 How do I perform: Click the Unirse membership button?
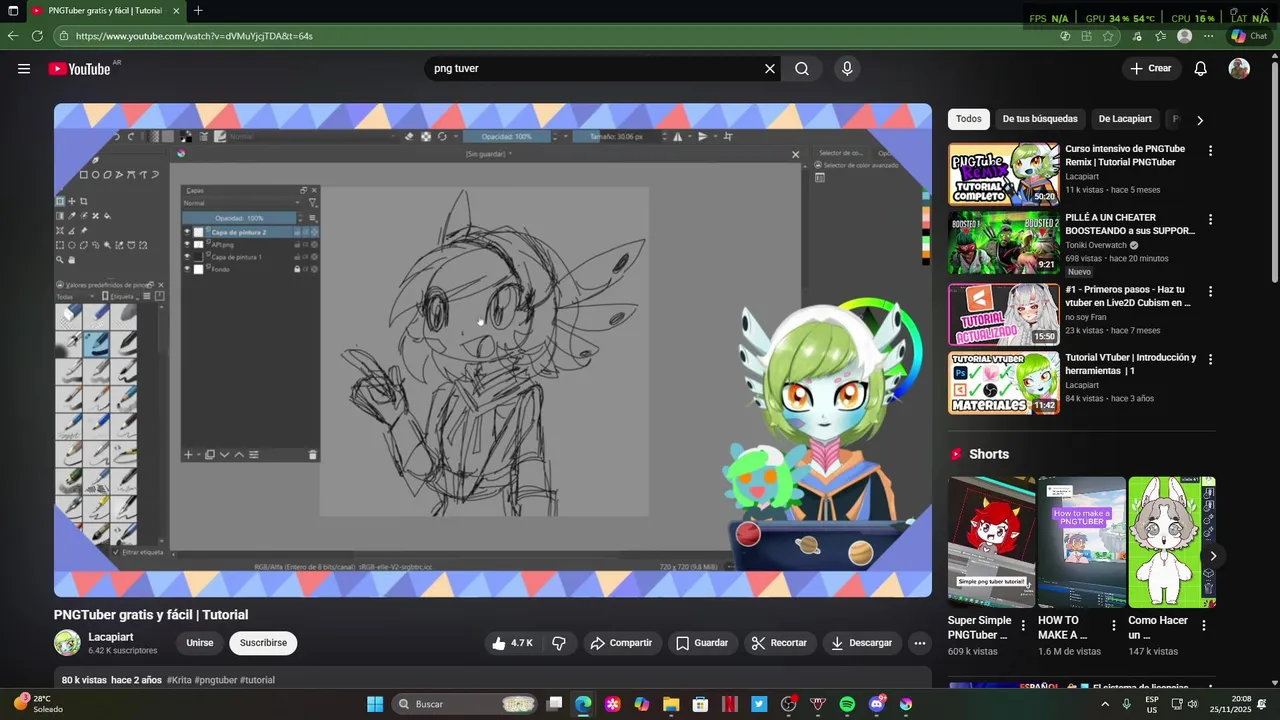click(199, 643)
